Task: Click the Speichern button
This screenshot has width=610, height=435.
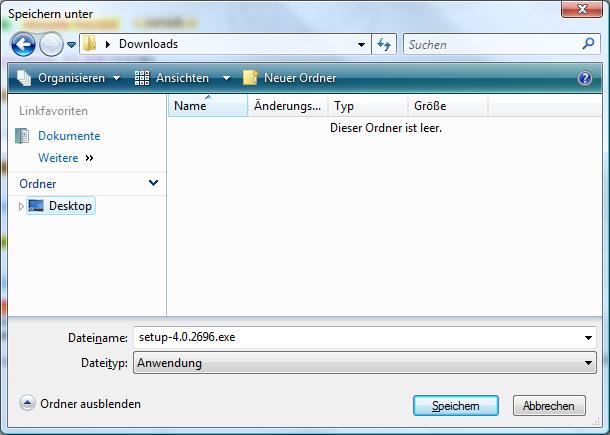Action: (x=455, y=406)
